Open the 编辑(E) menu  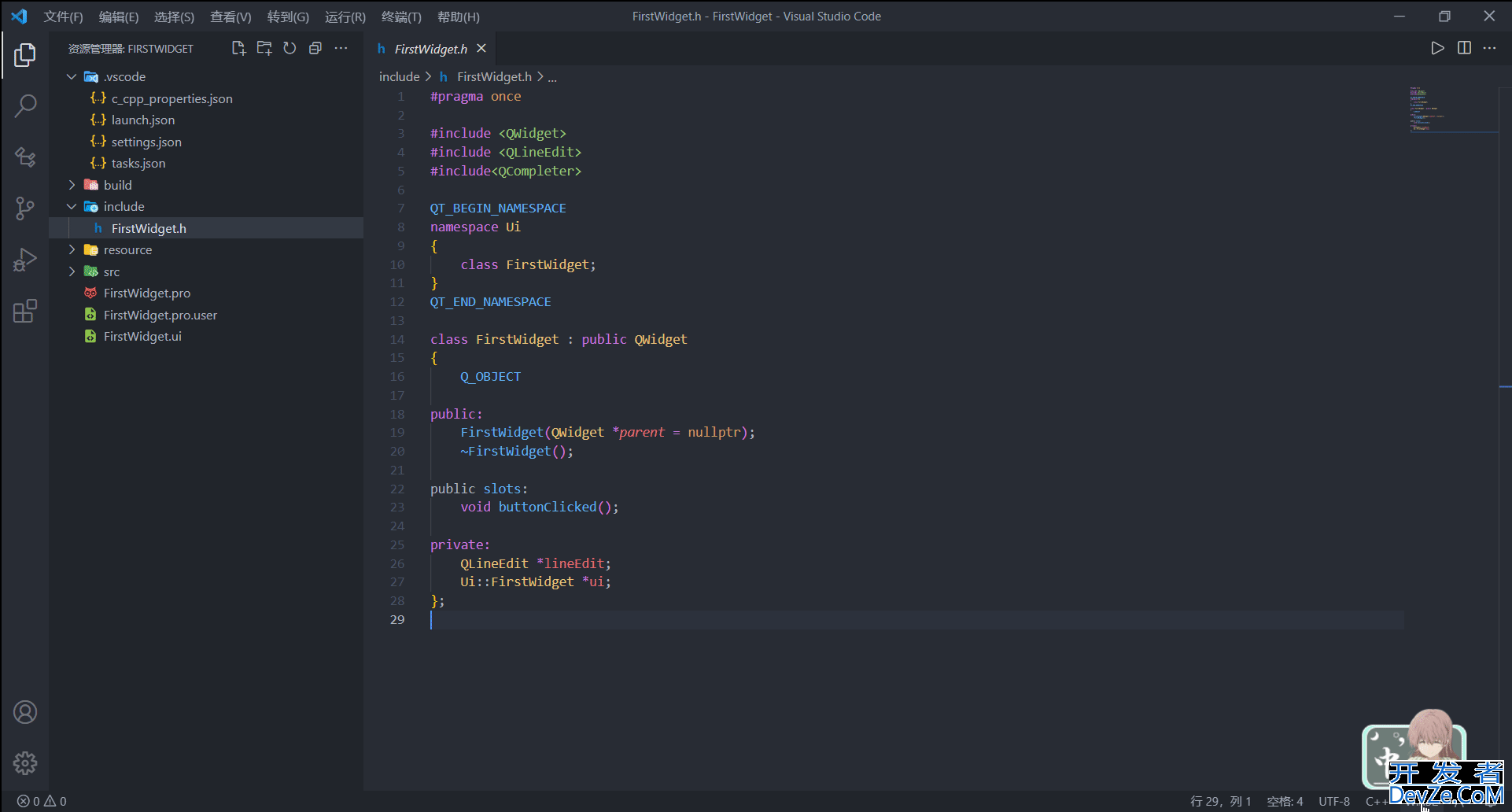119,17
